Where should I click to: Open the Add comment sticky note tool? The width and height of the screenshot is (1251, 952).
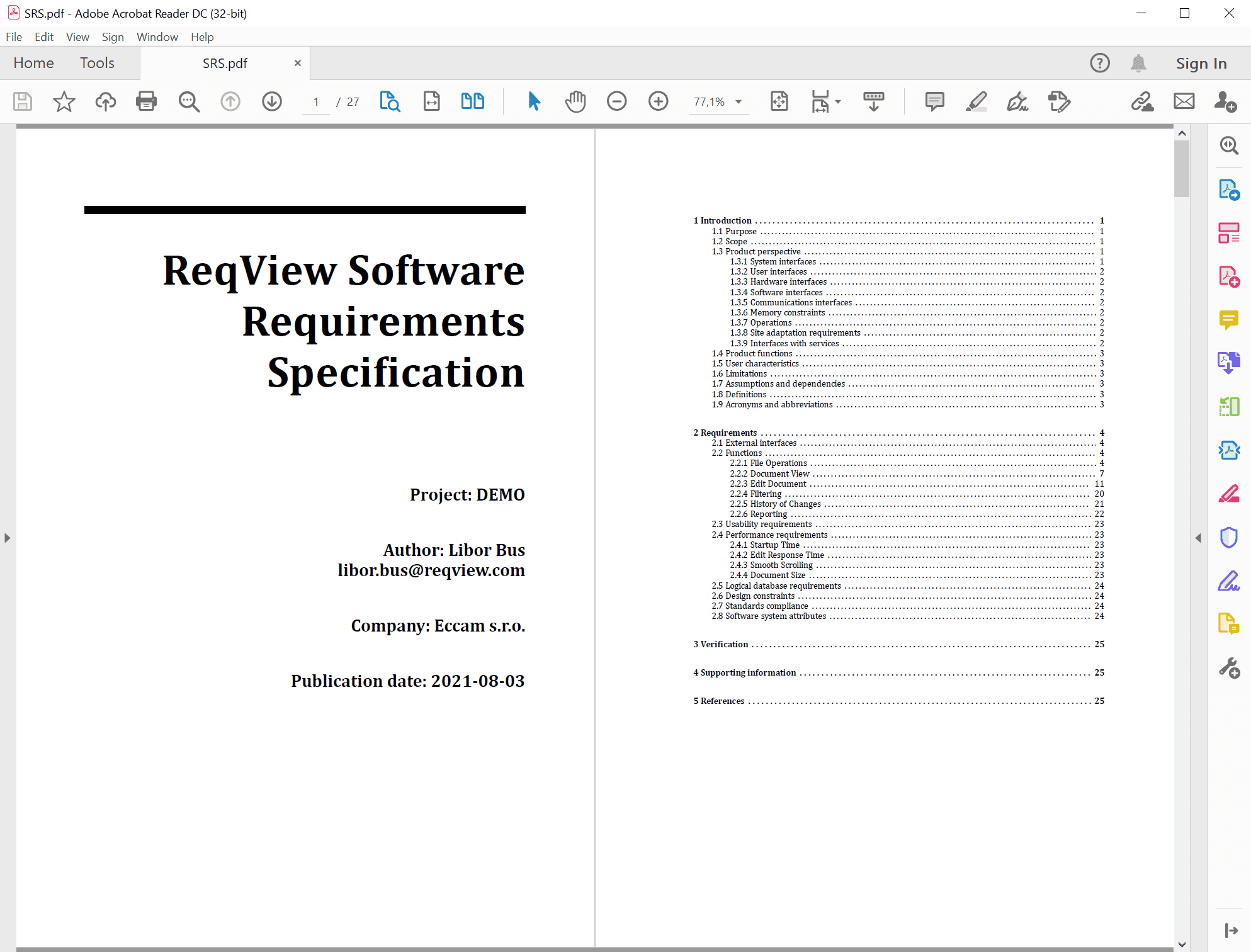click(934, 101)
